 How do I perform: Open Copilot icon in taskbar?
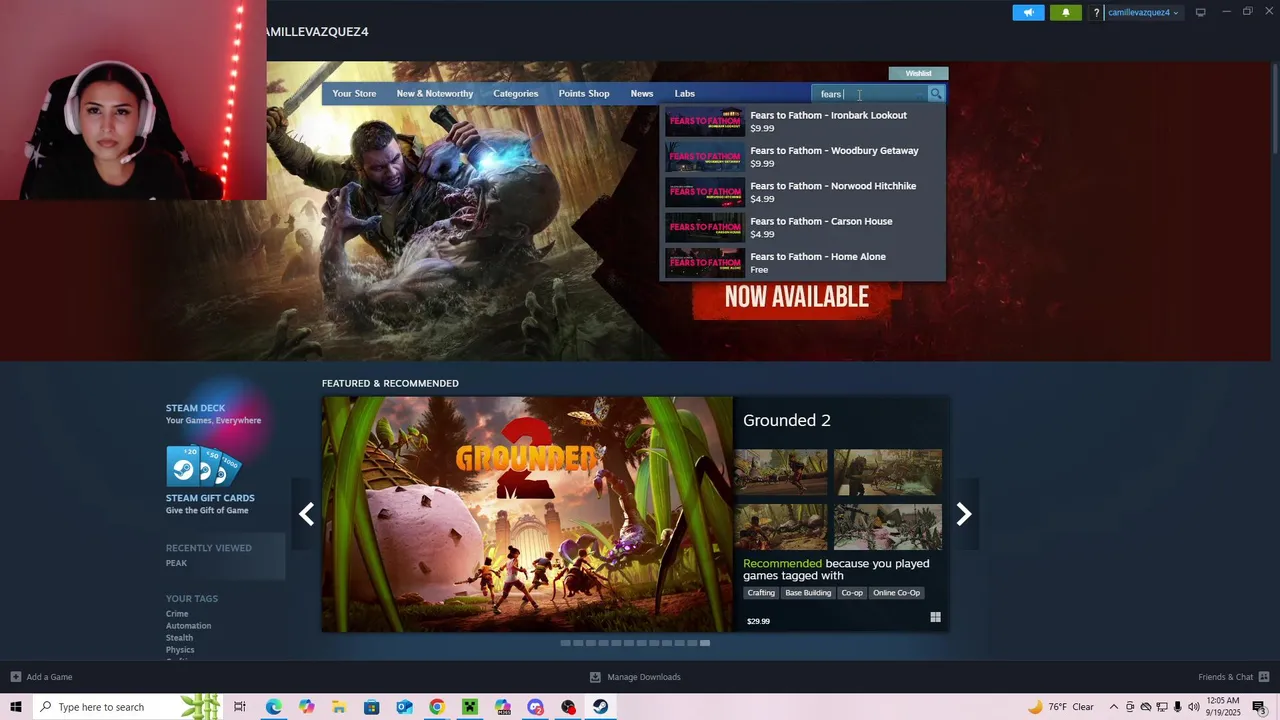pyautogui.click(x=306, y=707)
